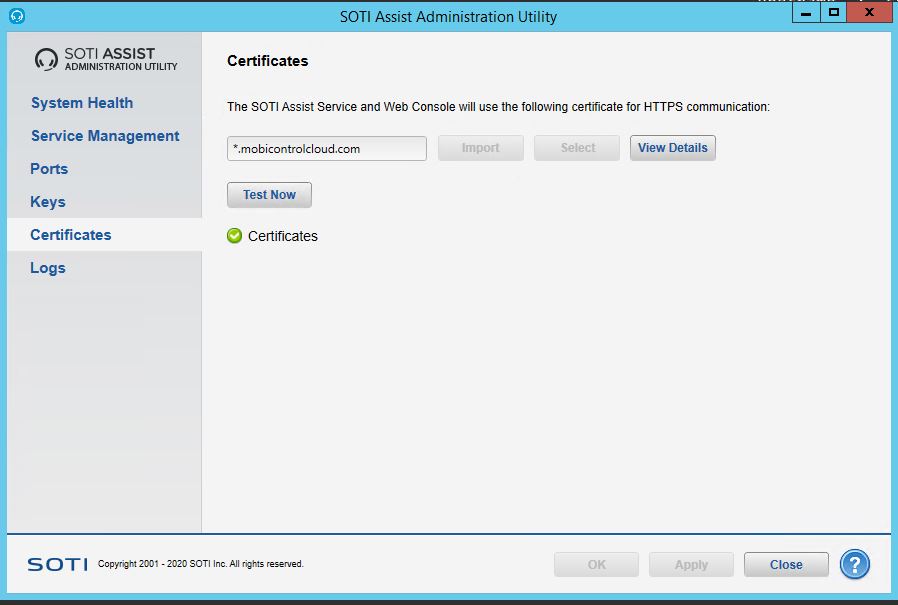Click the Test Now button
The height and width of the screenshot is (605, 898).
point(269,195)
